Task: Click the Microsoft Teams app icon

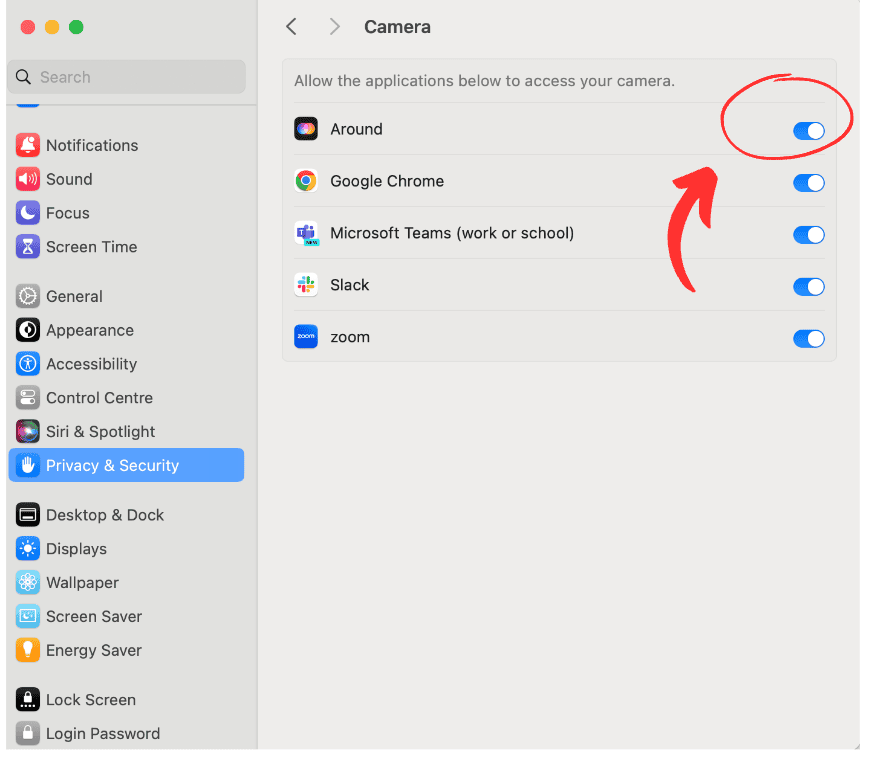Action: pyautogui.click(x=306, y=233)
